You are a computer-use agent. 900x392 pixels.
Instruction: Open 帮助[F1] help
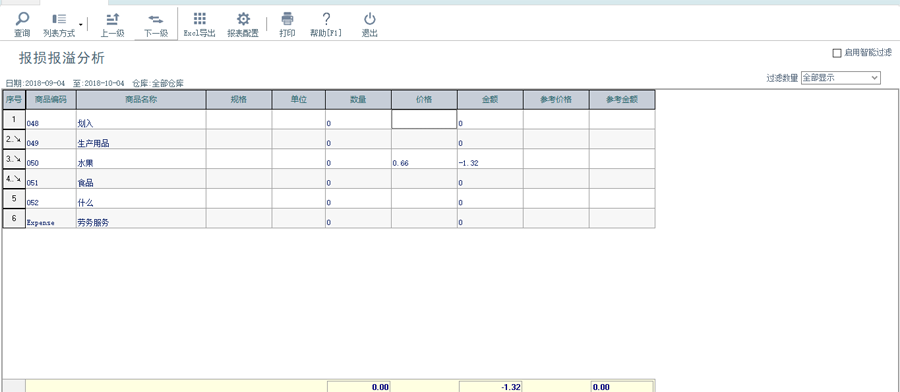tap(325, 25)
